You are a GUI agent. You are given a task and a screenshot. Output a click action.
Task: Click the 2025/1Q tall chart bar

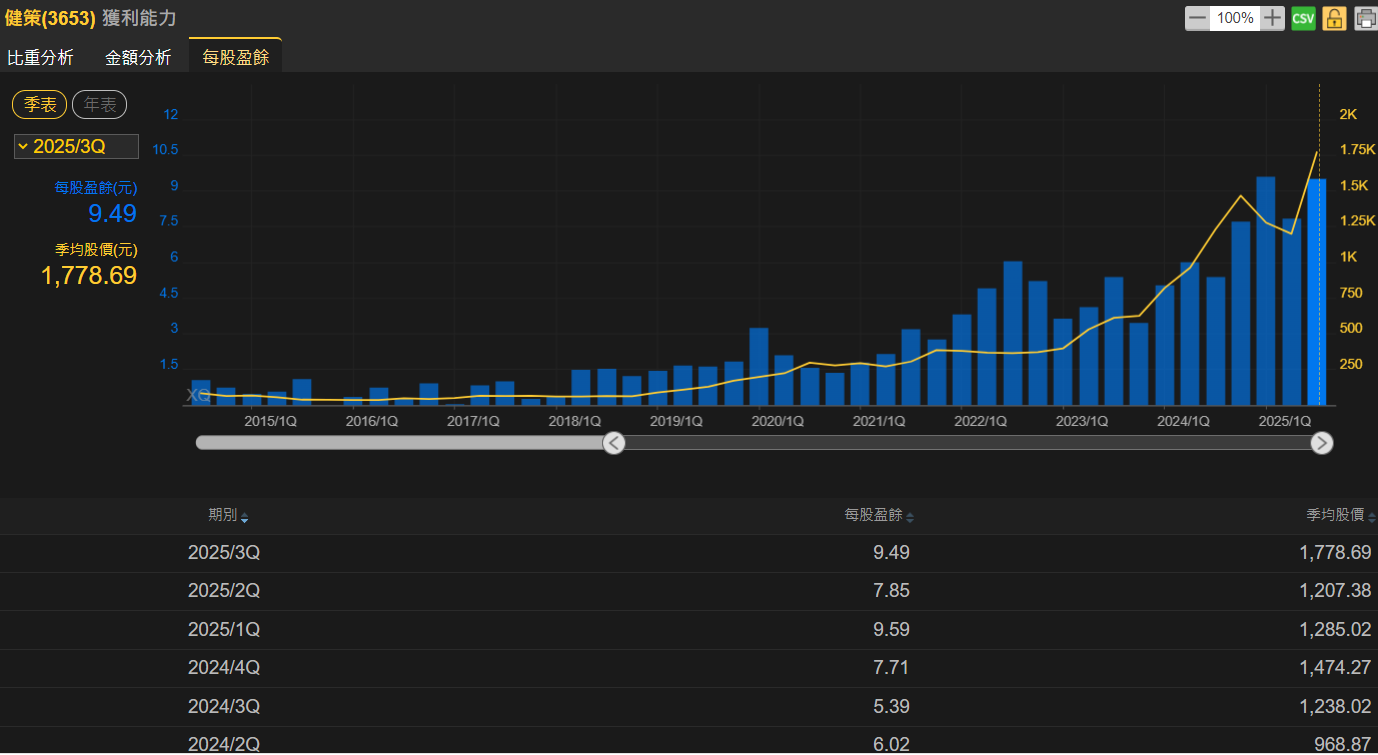click(1265, 291)
